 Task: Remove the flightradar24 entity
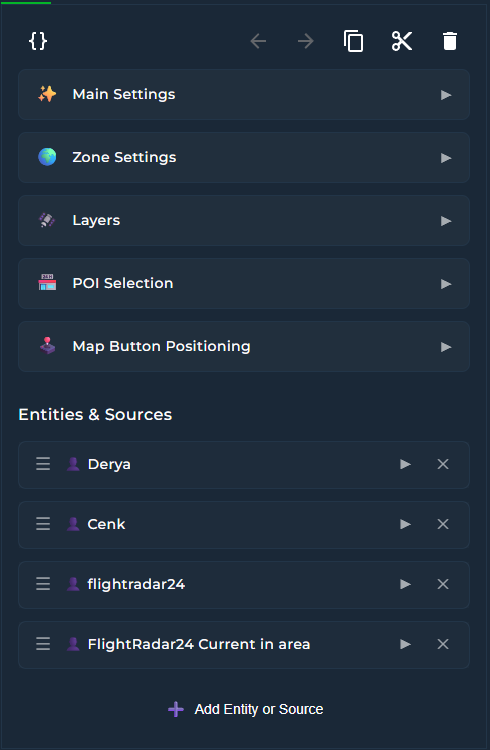click(x=443, y=584)
